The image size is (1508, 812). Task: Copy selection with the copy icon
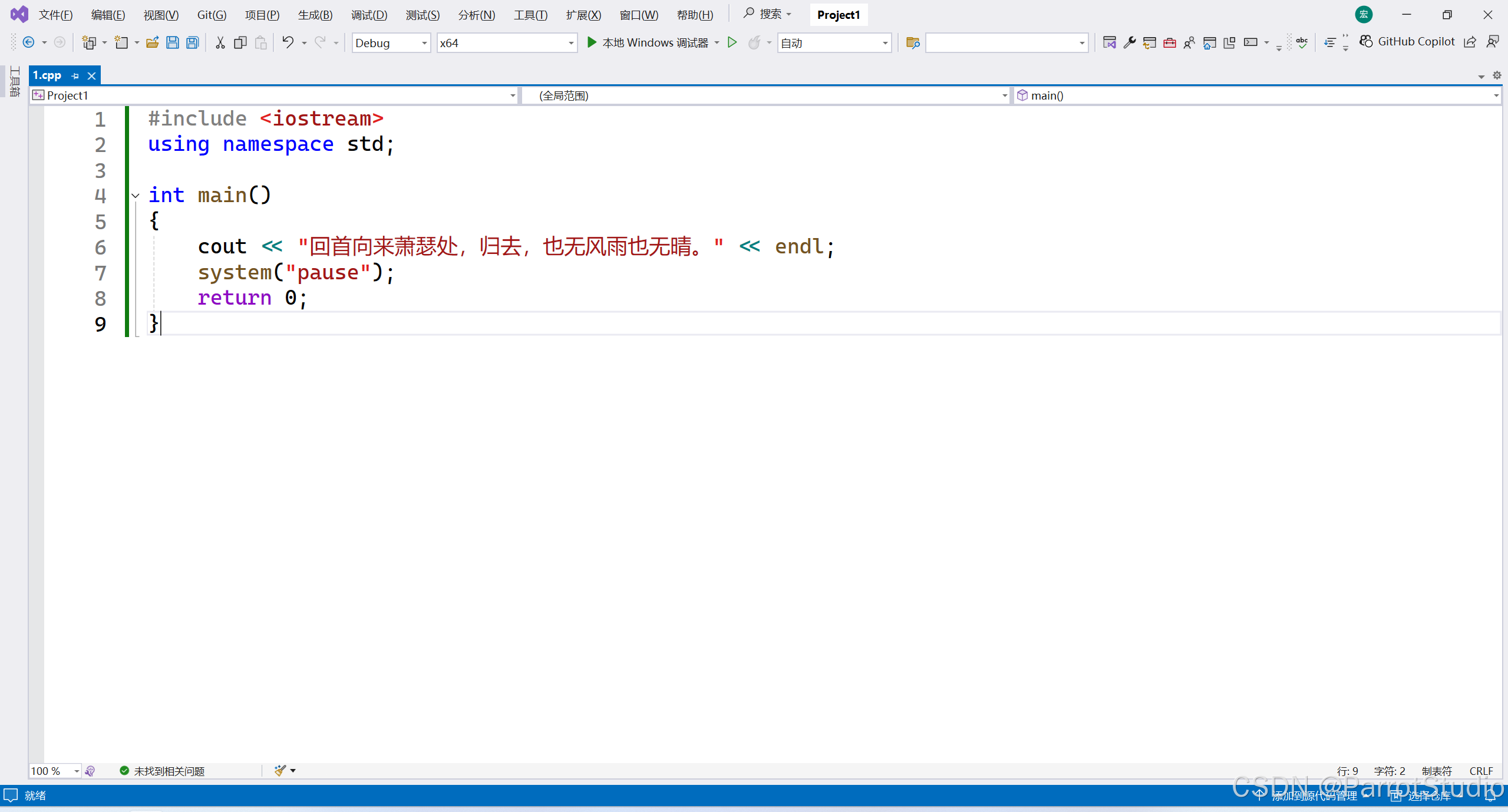pyautogui.click(x=240, y=42)
